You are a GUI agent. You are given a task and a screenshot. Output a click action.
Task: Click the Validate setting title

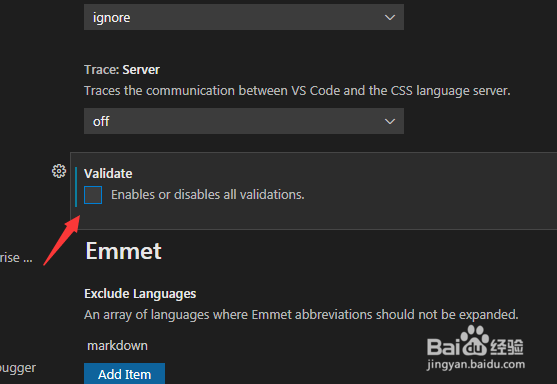click(x=108, y=174)
